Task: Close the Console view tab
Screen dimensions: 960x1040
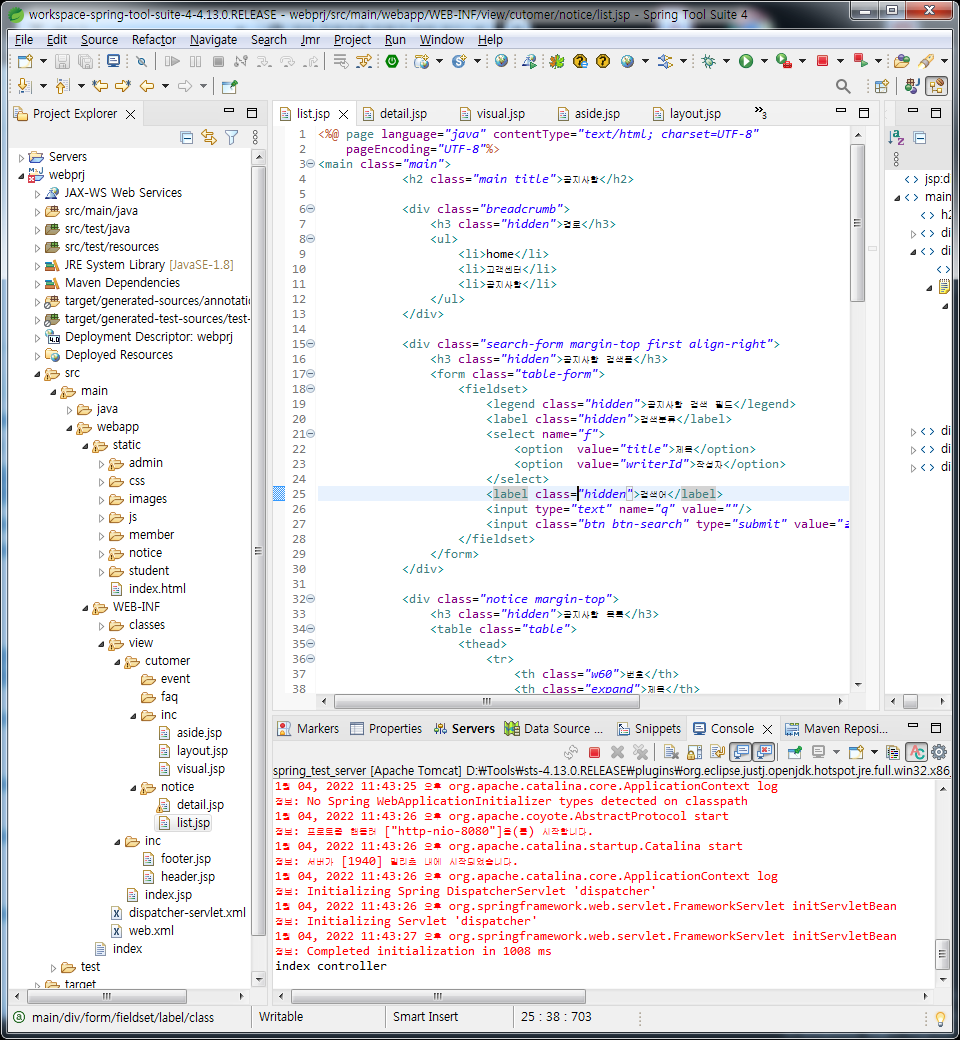Action: click(x=767, y=729)
